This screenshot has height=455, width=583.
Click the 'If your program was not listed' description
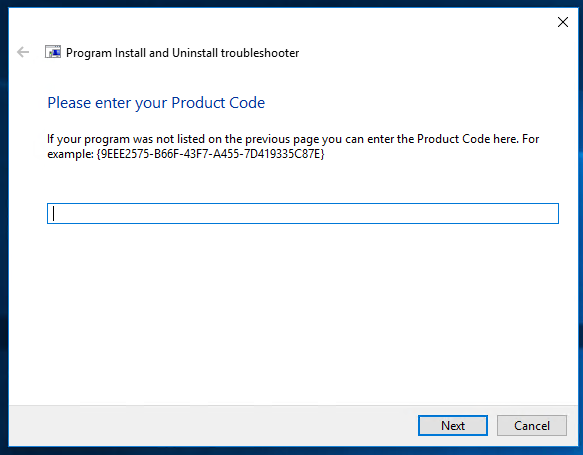293,146
